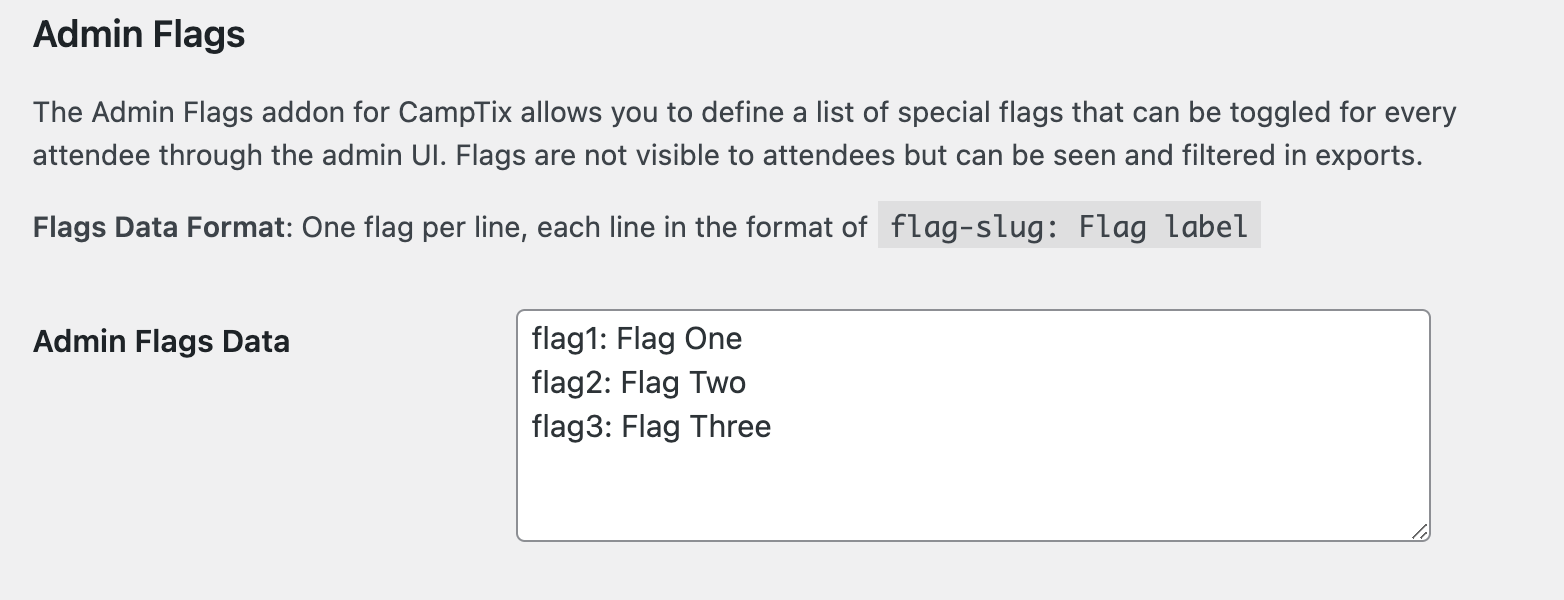Image resolution: width=1564 pixels, height=600 pixels.
Task: Select the line 'flag2: Flag Two'
Action: pos(638,382)
